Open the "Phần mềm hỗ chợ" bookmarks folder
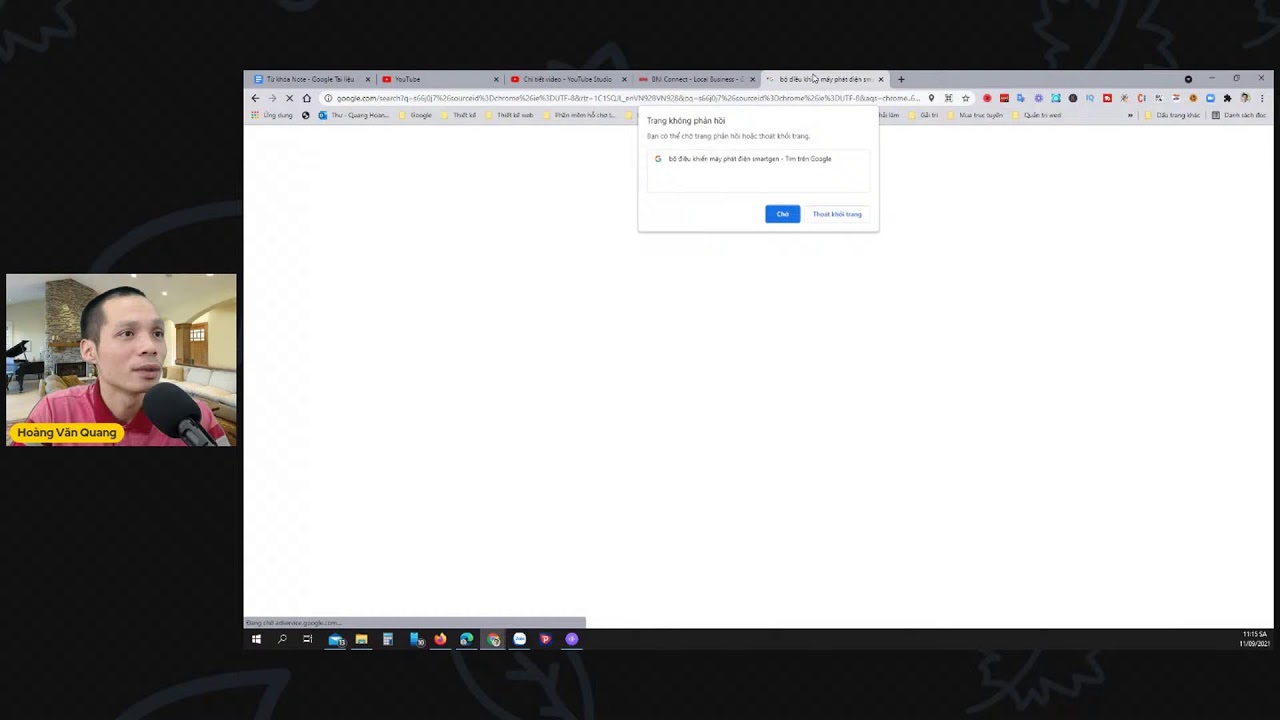1280x720 pixels. [580, 115]
